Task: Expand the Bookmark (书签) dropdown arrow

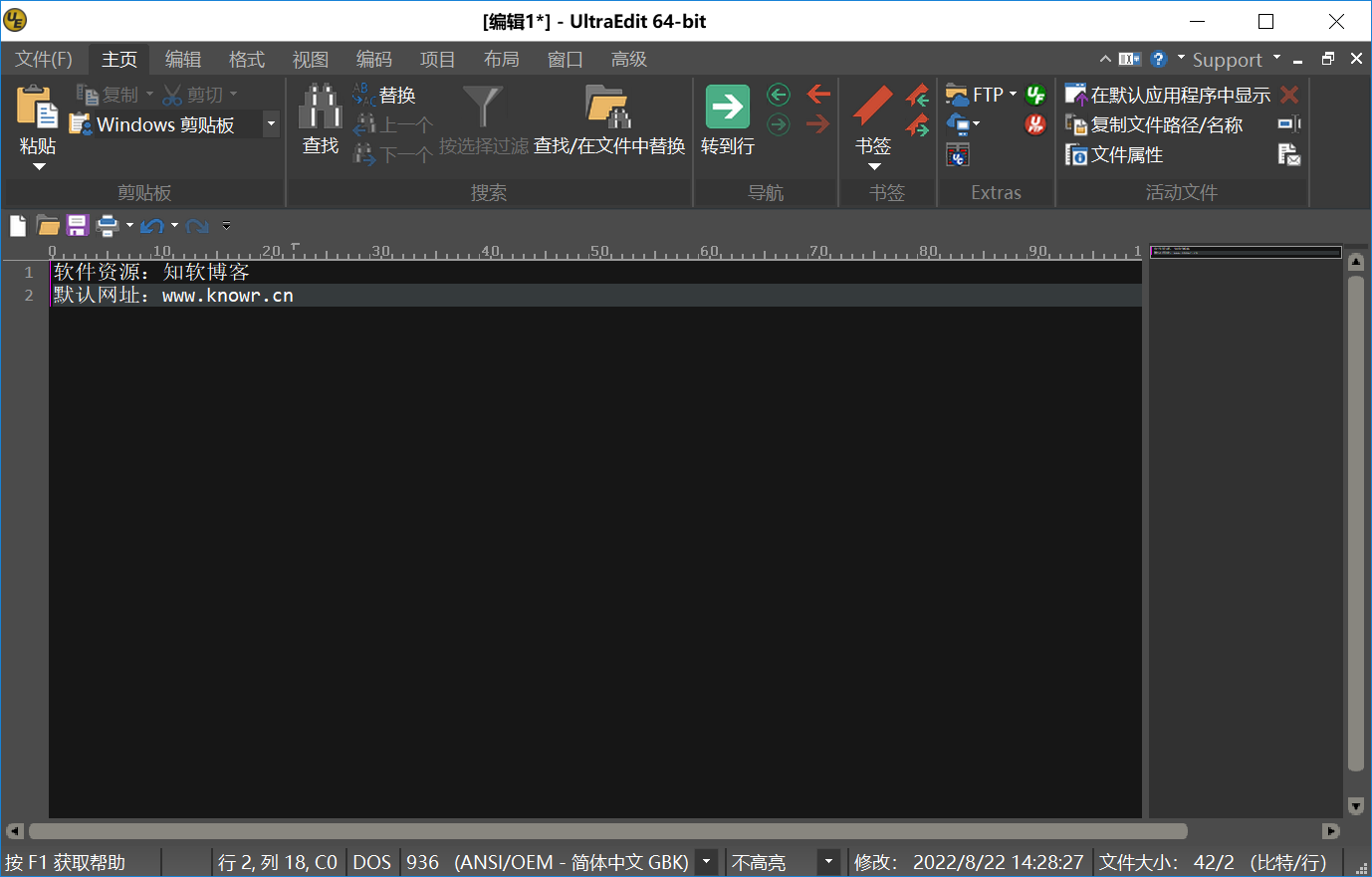Action: click(874, 167)
